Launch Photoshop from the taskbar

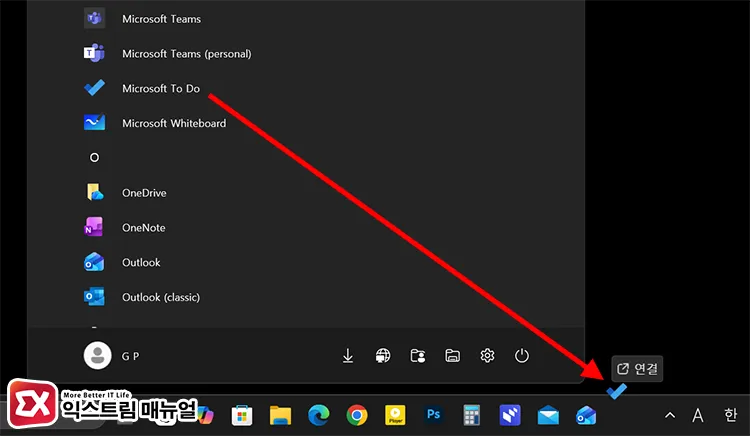[433, 414]
